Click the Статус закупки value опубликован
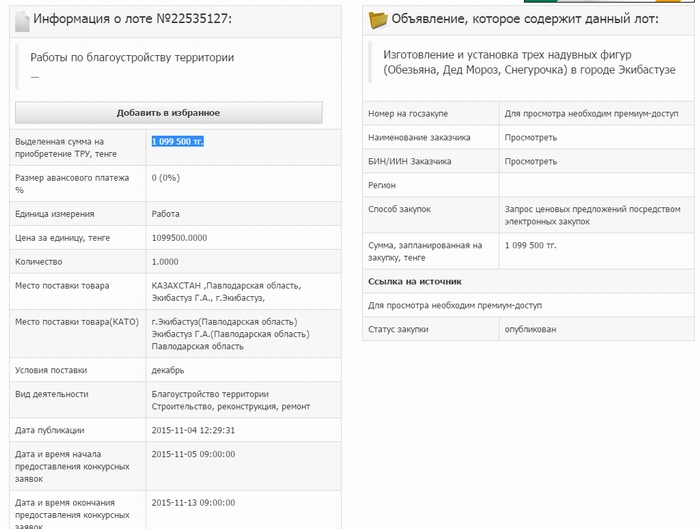This screenshot has width=700, height=529. 531,329
